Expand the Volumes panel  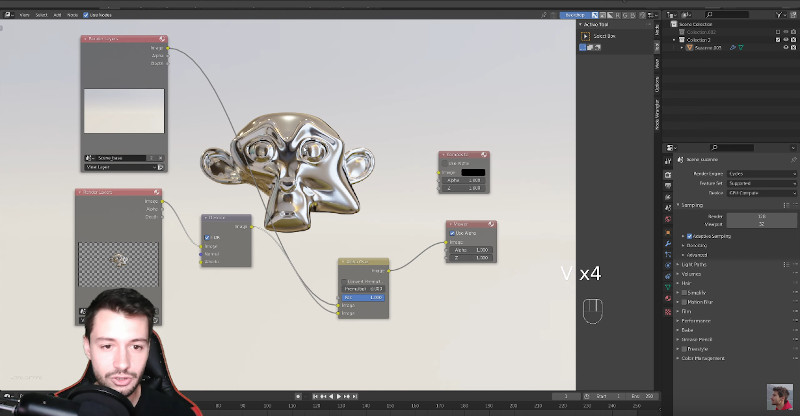[x=691, y=274]
